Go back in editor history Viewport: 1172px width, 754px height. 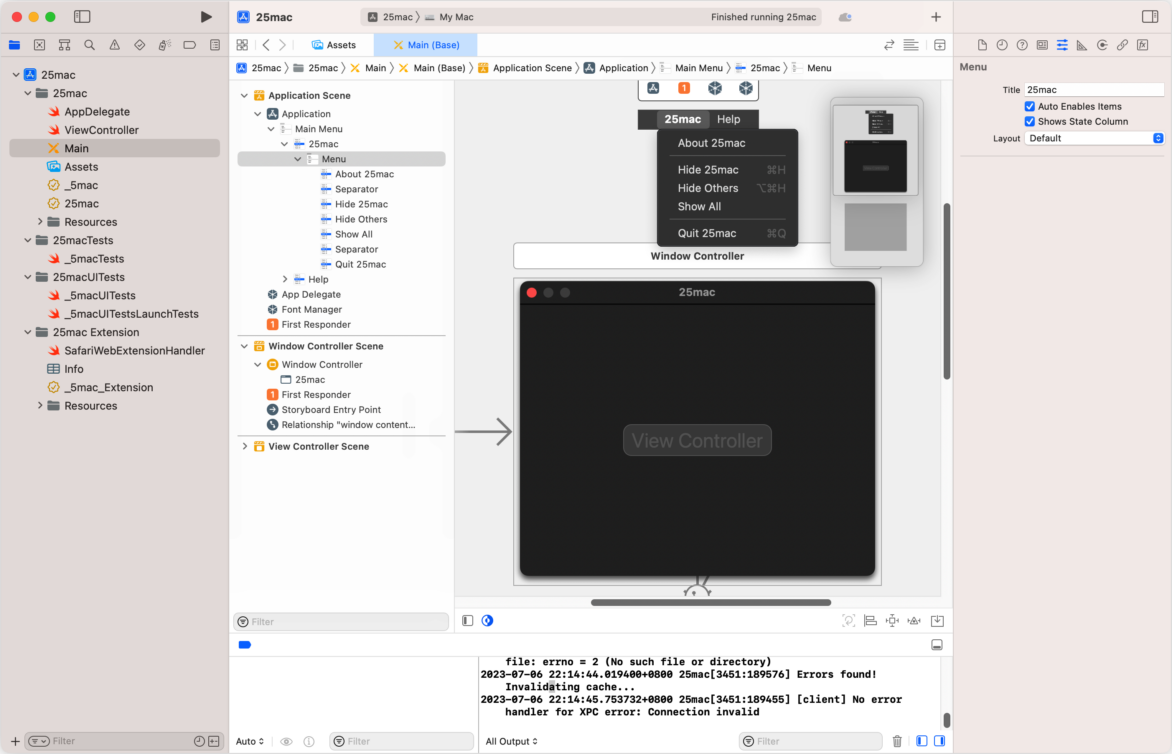[x=266, y=45]
